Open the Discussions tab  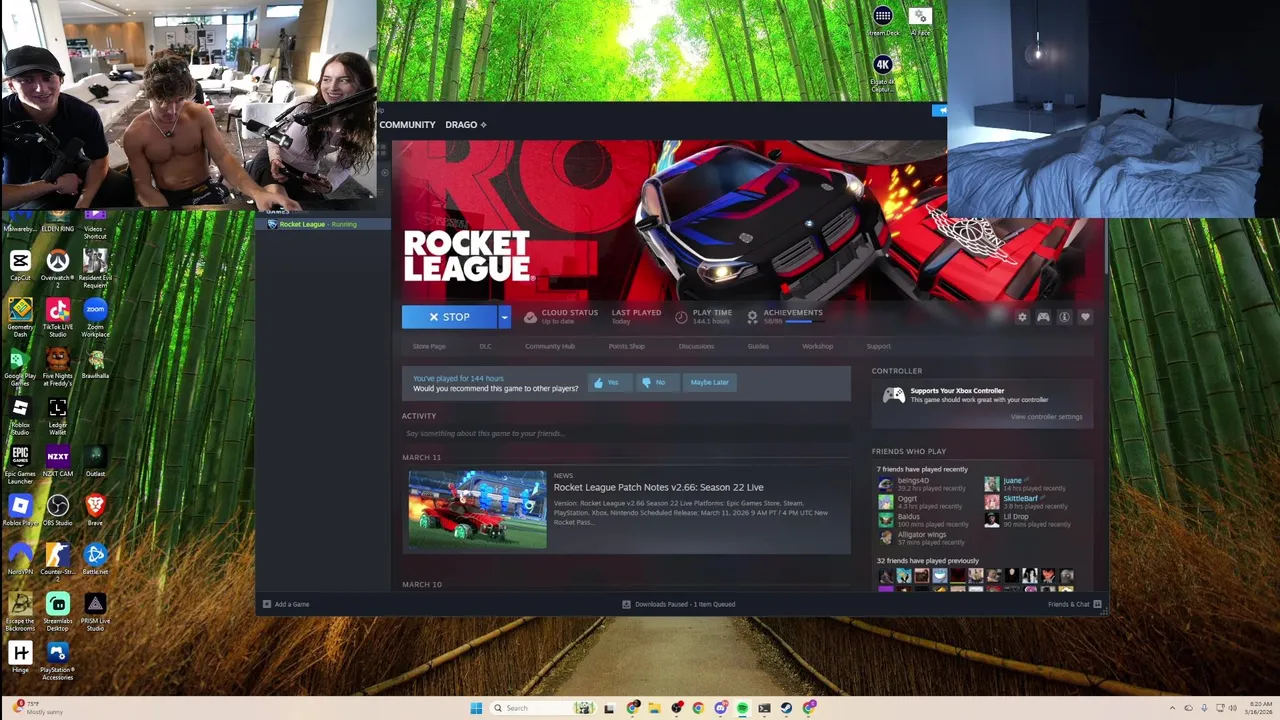pos(696,346)
